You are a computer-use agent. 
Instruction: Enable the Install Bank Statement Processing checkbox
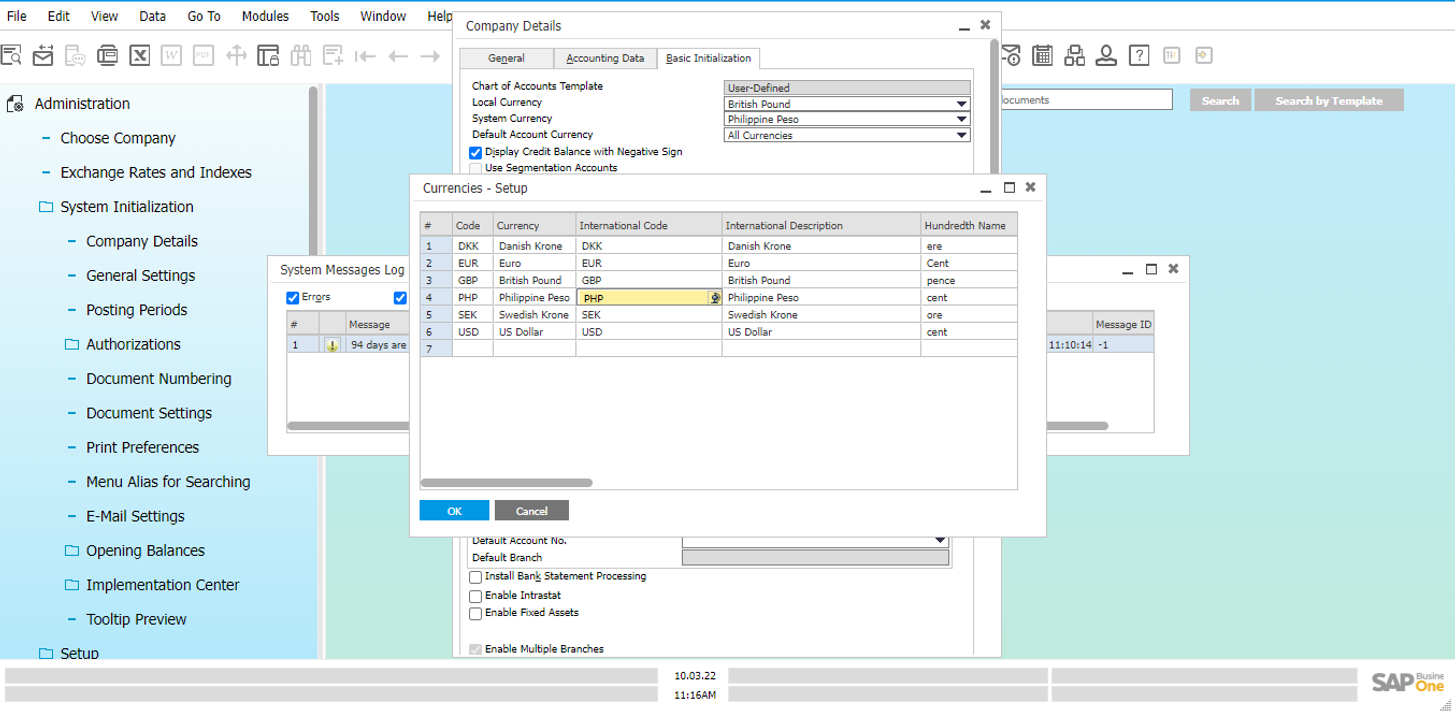476,577
